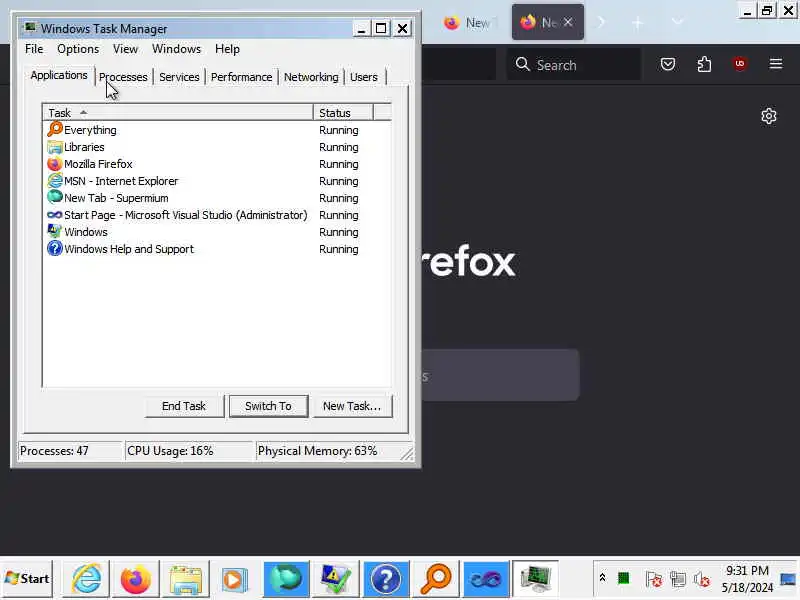The image size is (800, 600).
Task: Click the New Task... button
Action: (352, 406)
